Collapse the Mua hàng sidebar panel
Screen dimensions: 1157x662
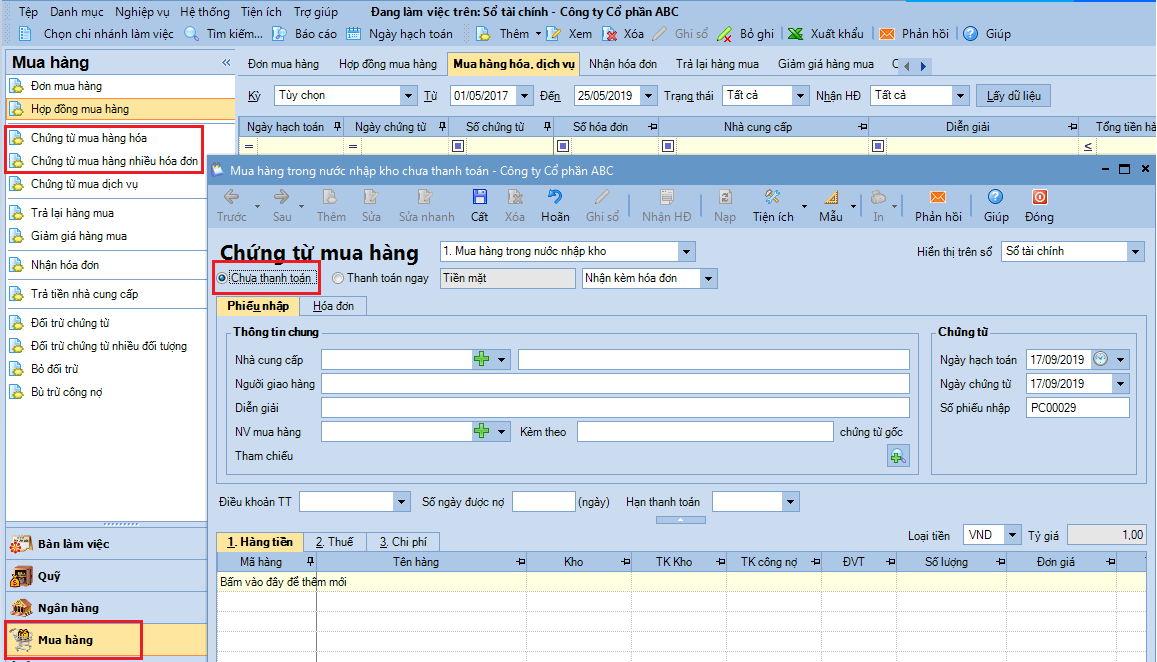(x=227, y=63)
